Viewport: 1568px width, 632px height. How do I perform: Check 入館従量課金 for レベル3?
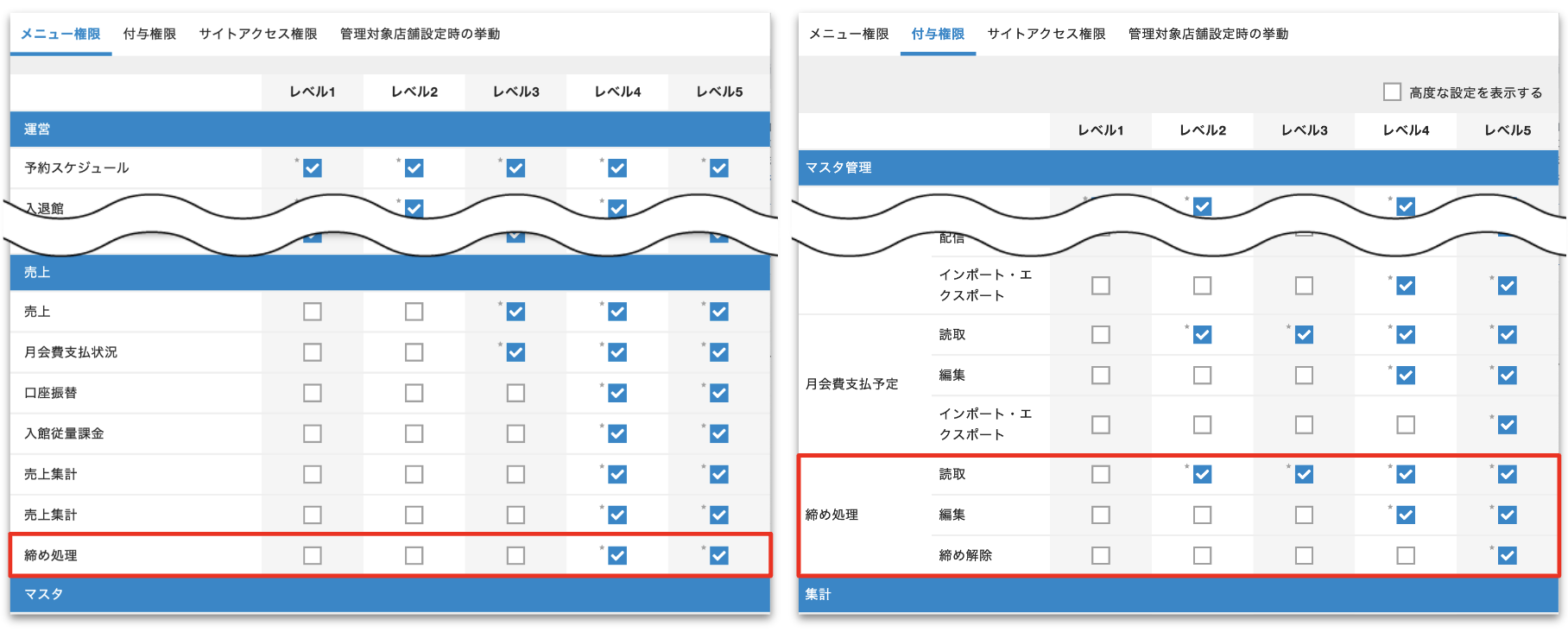click(515, 433)
